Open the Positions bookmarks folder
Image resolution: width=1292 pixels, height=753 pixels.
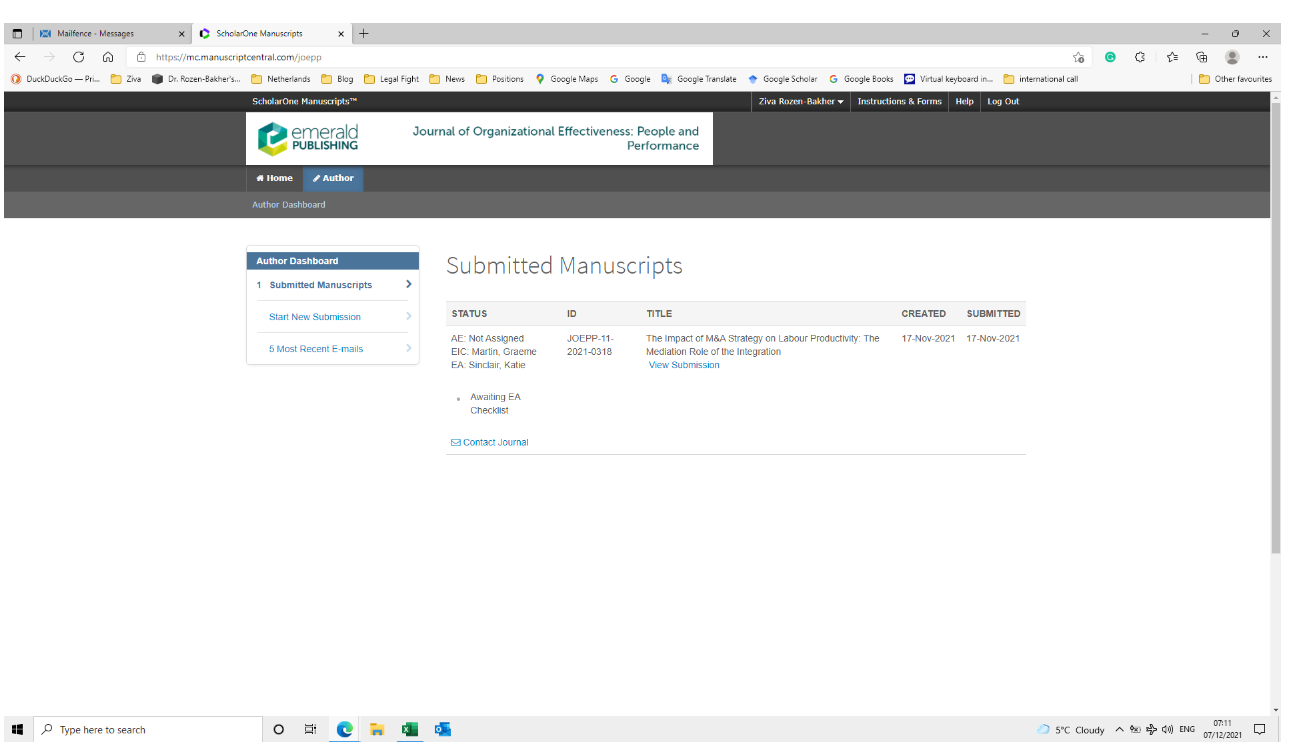coord(499,79)
